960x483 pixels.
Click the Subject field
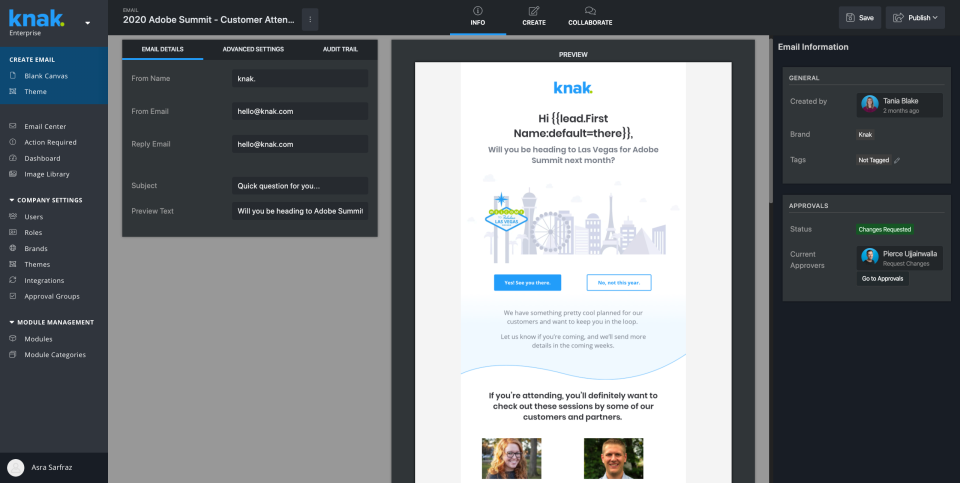[x=300, y=185]
